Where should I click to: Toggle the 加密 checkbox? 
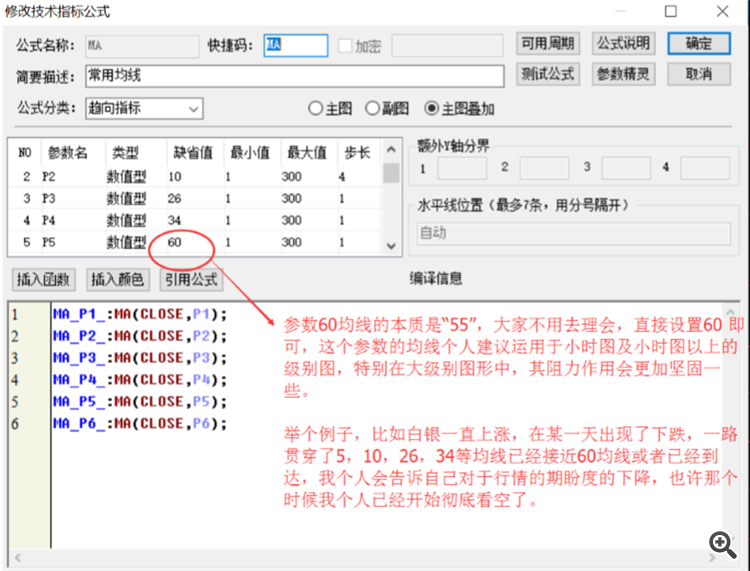click(x=345, y=46)
